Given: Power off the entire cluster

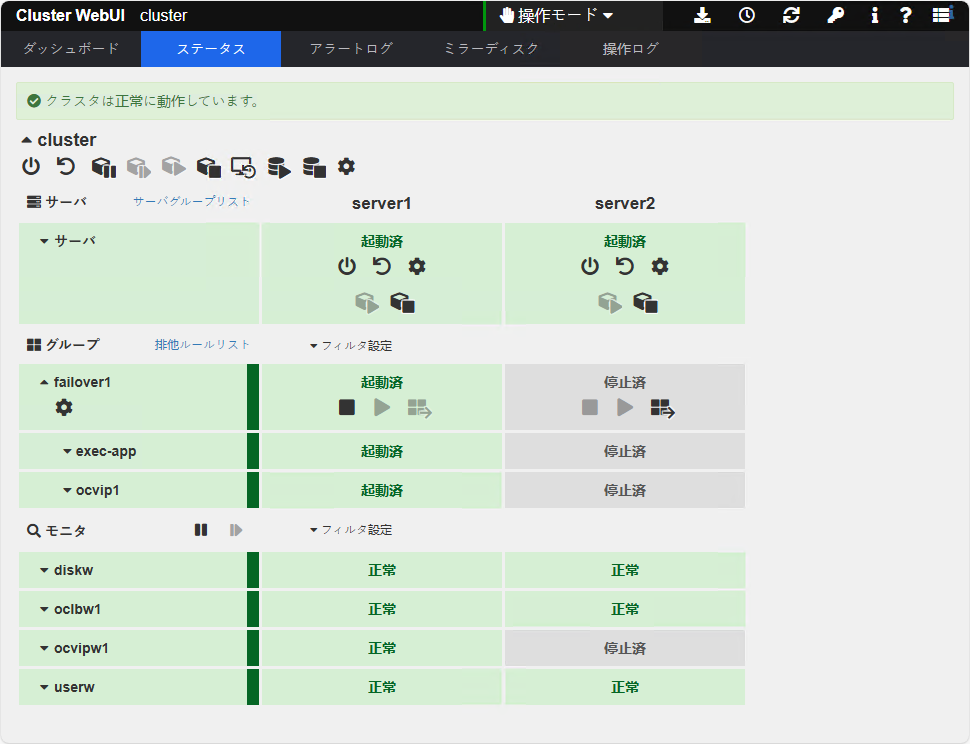Looking at the screenshot, I should click(x=30, y=166).
